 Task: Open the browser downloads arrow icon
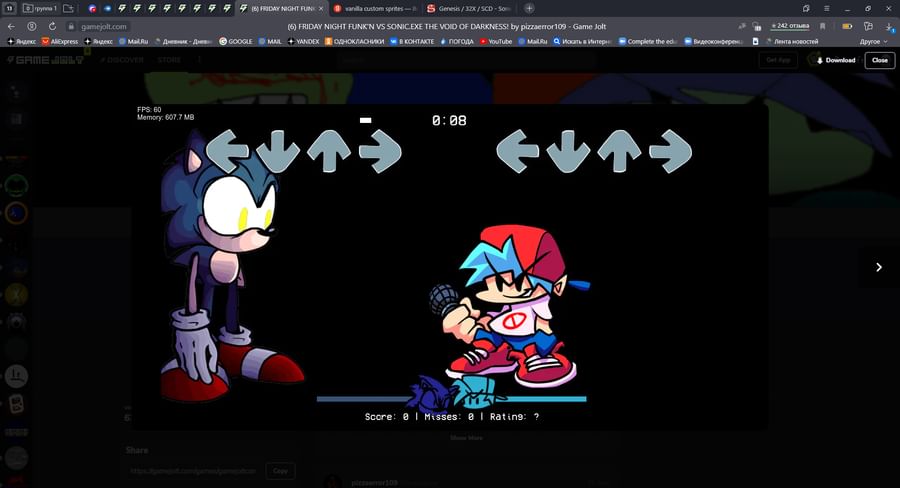[x=889, y=26]
